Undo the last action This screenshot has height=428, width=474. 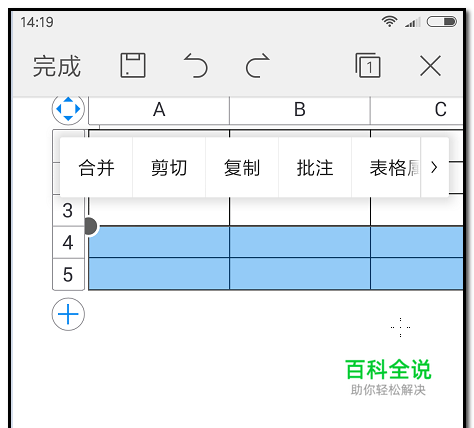coord(196,65)
